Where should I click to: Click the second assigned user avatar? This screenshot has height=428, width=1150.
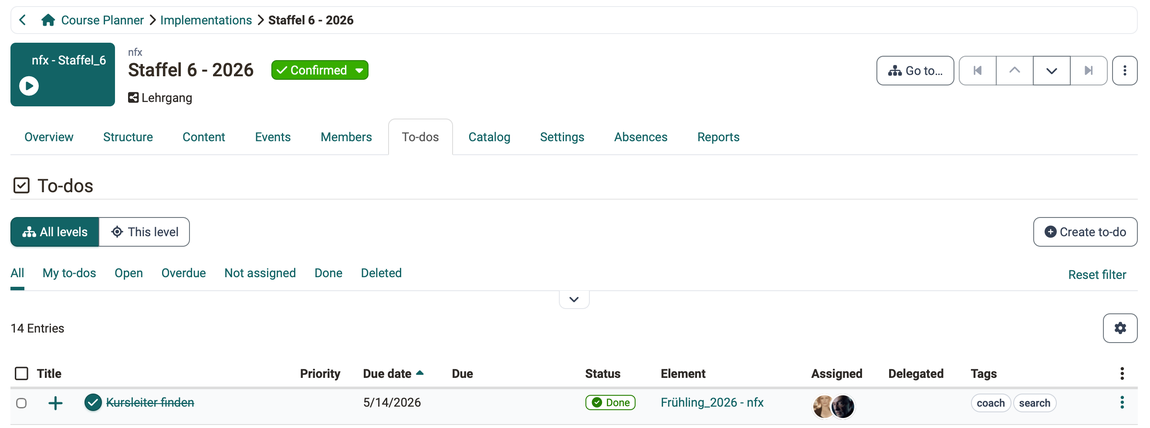[x=843, y=406]
